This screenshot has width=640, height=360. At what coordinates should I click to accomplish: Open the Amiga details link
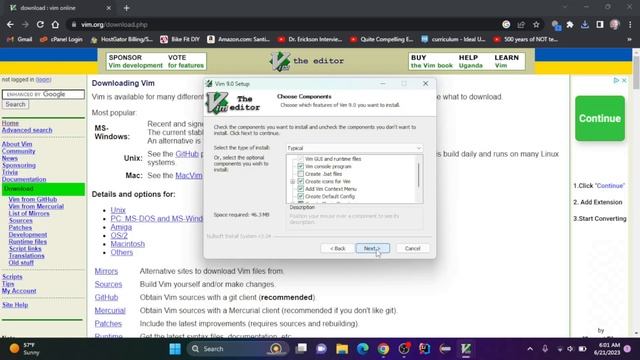coord(121,227)
